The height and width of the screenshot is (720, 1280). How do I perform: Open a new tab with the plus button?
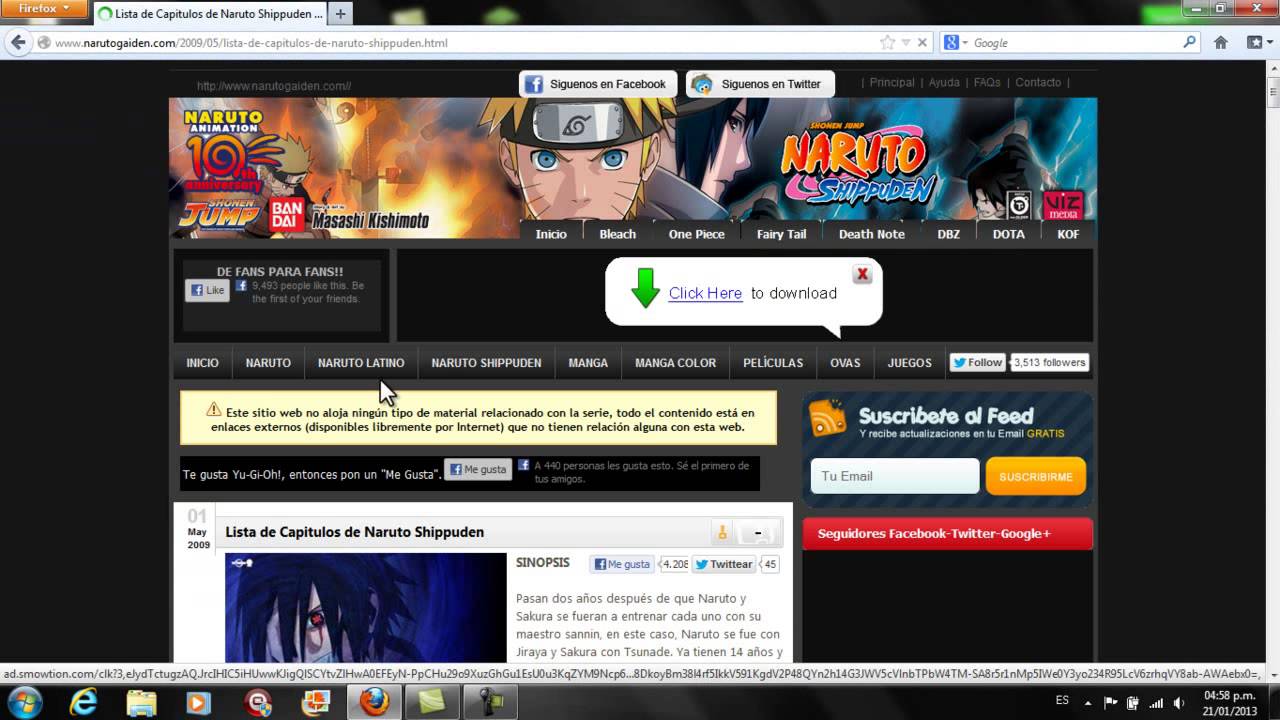340,14
